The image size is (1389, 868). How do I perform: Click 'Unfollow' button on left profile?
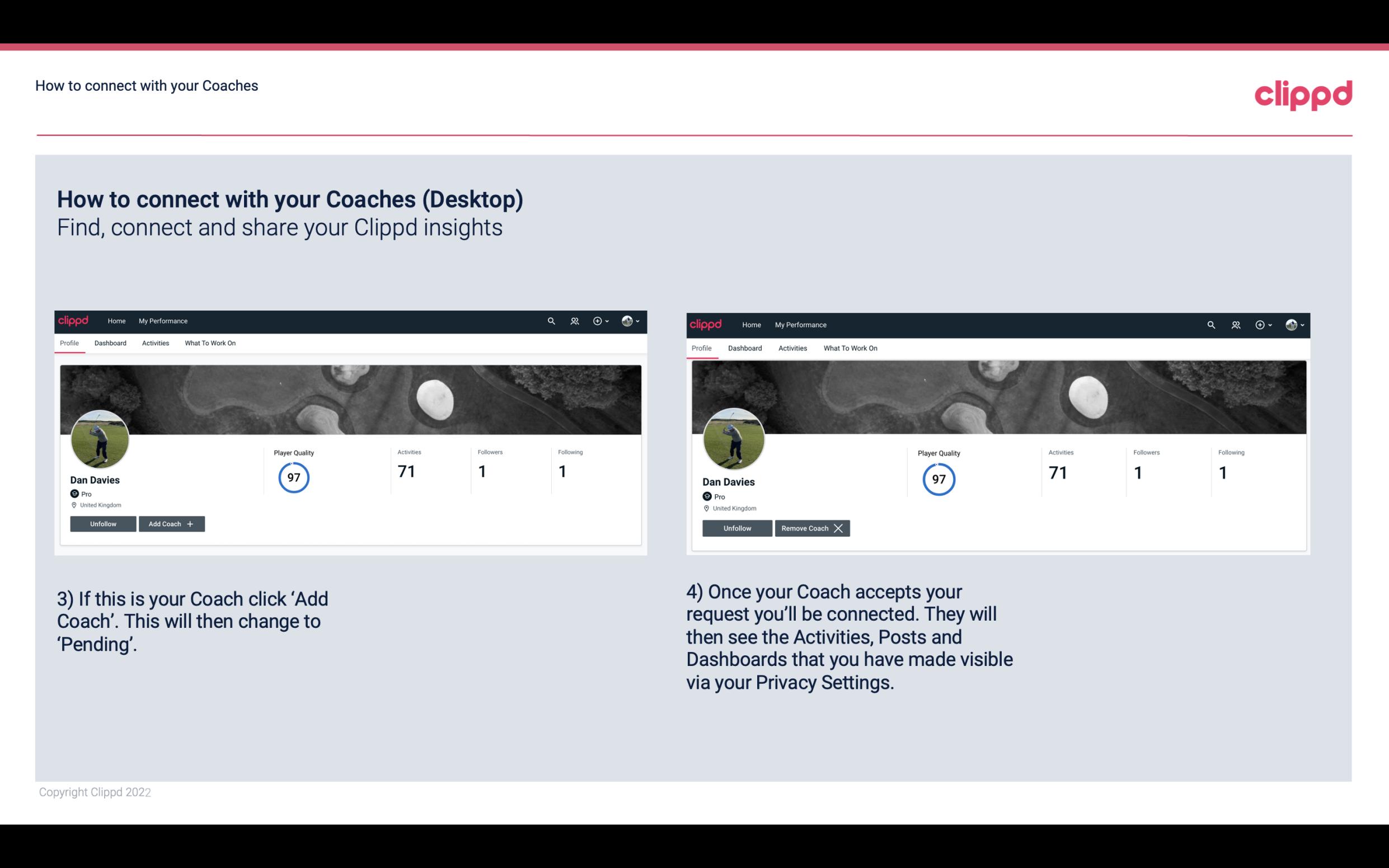103,524
